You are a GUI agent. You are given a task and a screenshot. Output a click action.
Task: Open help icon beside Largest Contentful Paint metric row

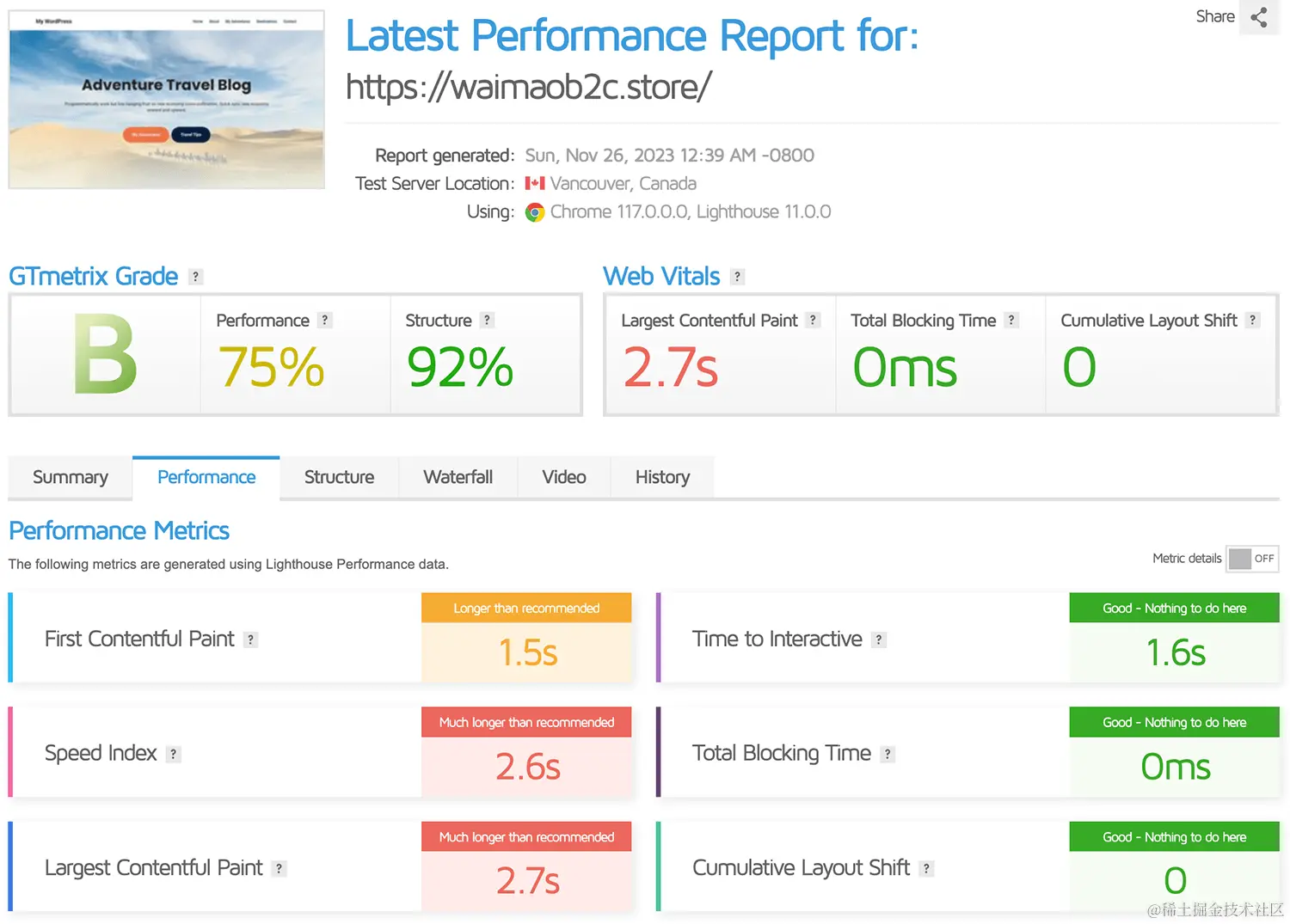pyautogui.click(x=279, y=869)
